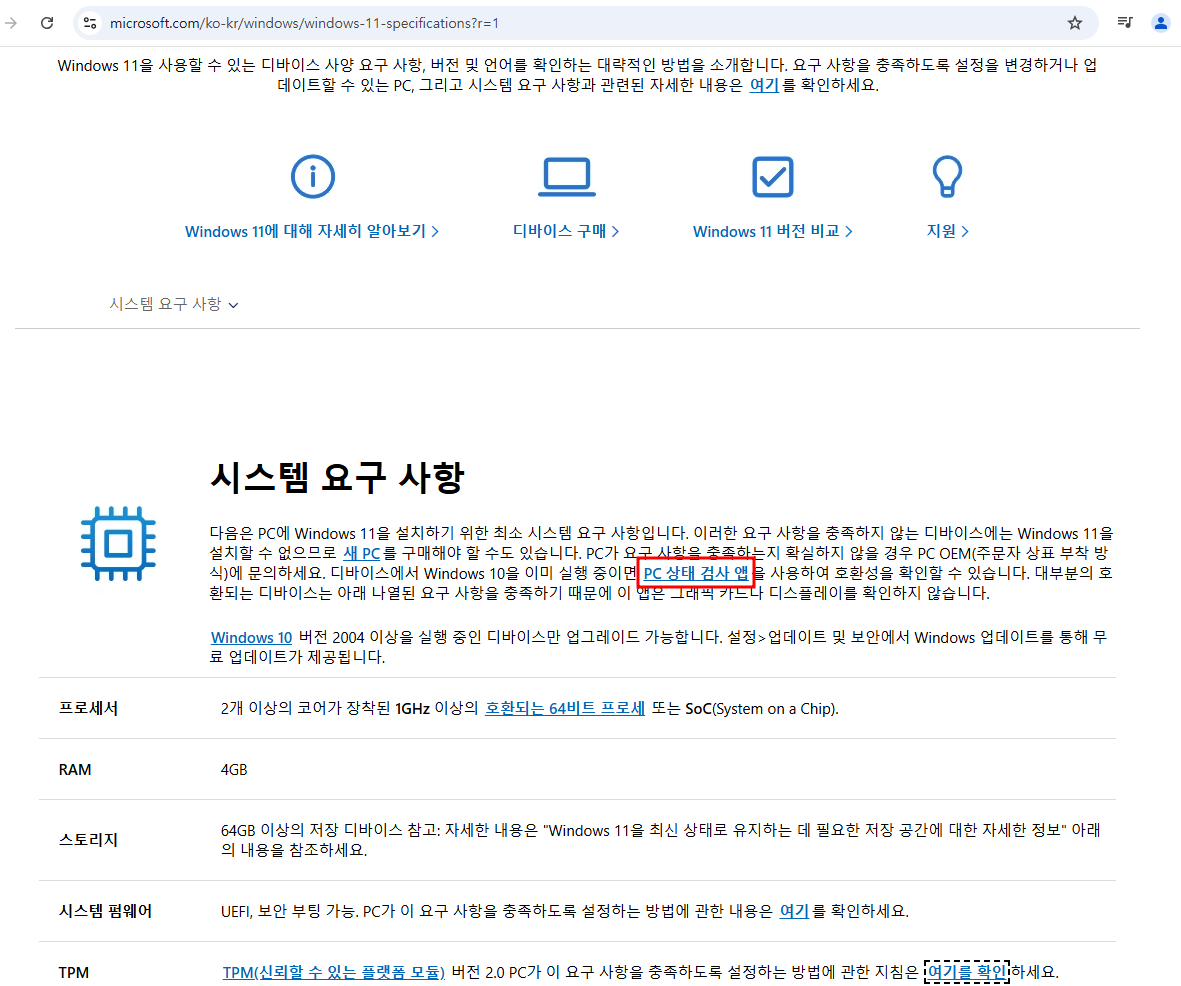Click the forward navigation arrow
Viewport: 1181px width, 986px height.
tap(11, 23)
